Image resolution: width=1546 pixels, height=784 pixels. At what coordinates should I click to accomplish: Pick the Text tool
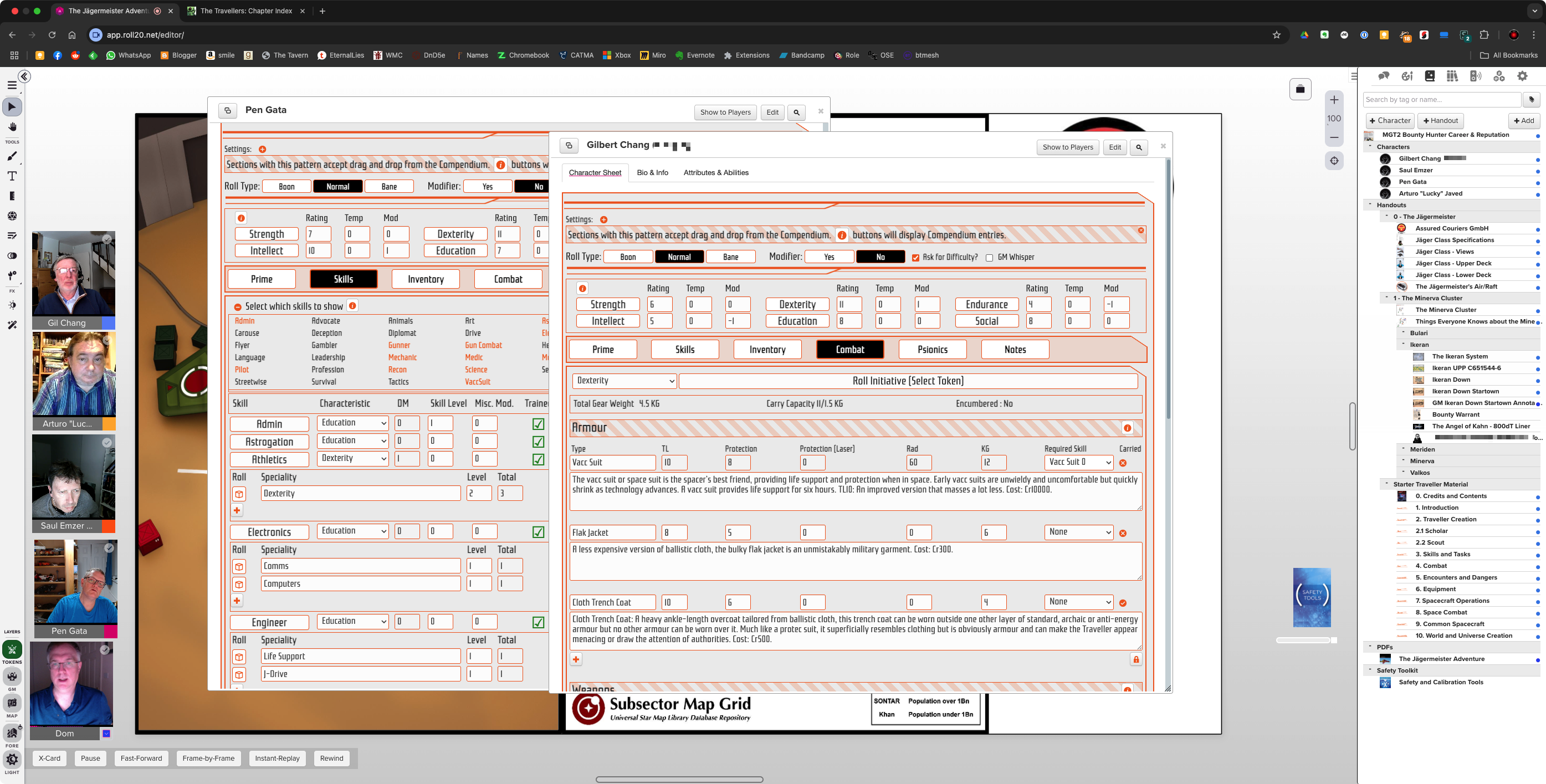tap(12, 176)
